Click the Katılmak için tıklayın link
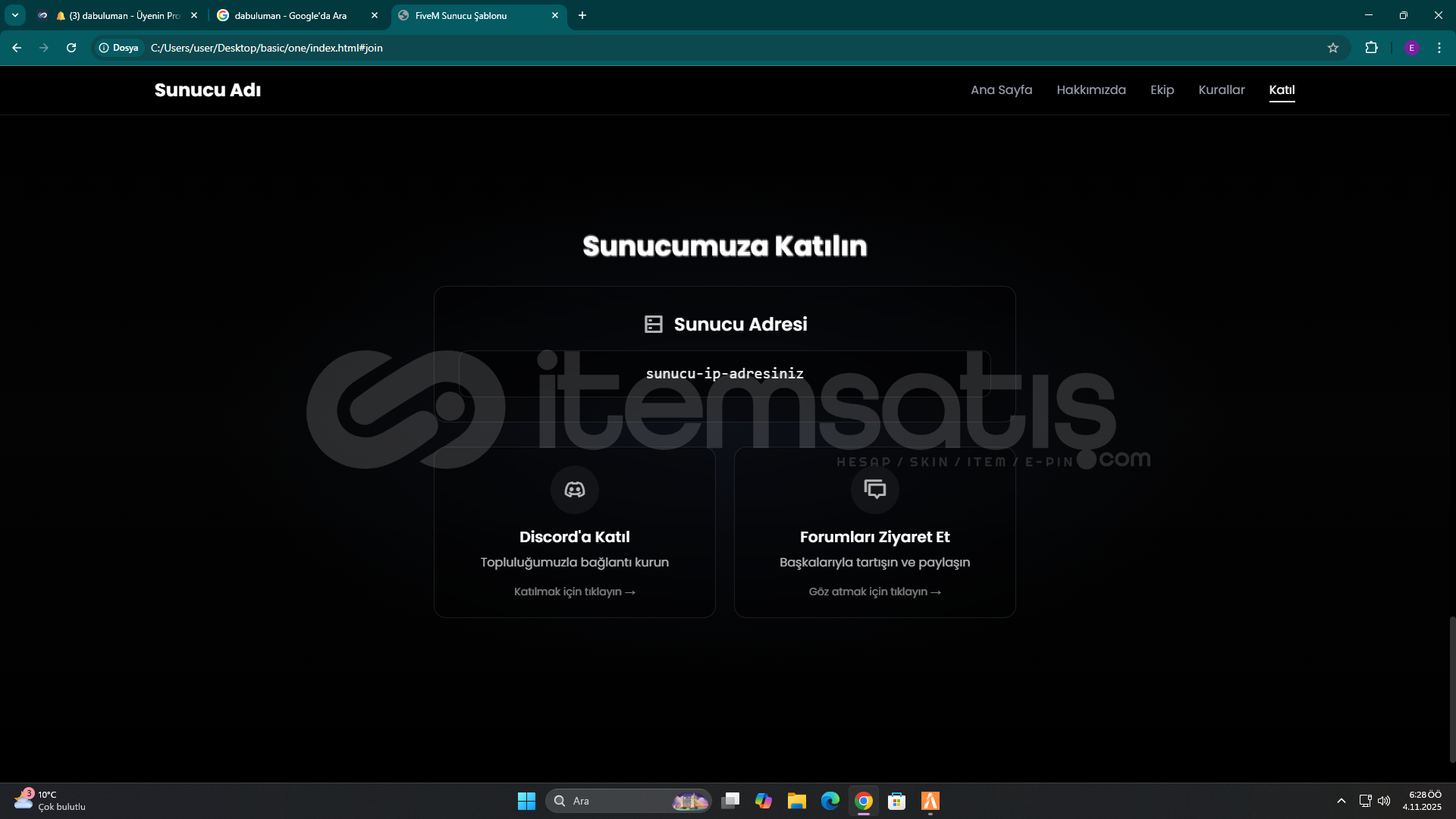The height and width of the screenshot is (819, 1456). pos(574,591)
